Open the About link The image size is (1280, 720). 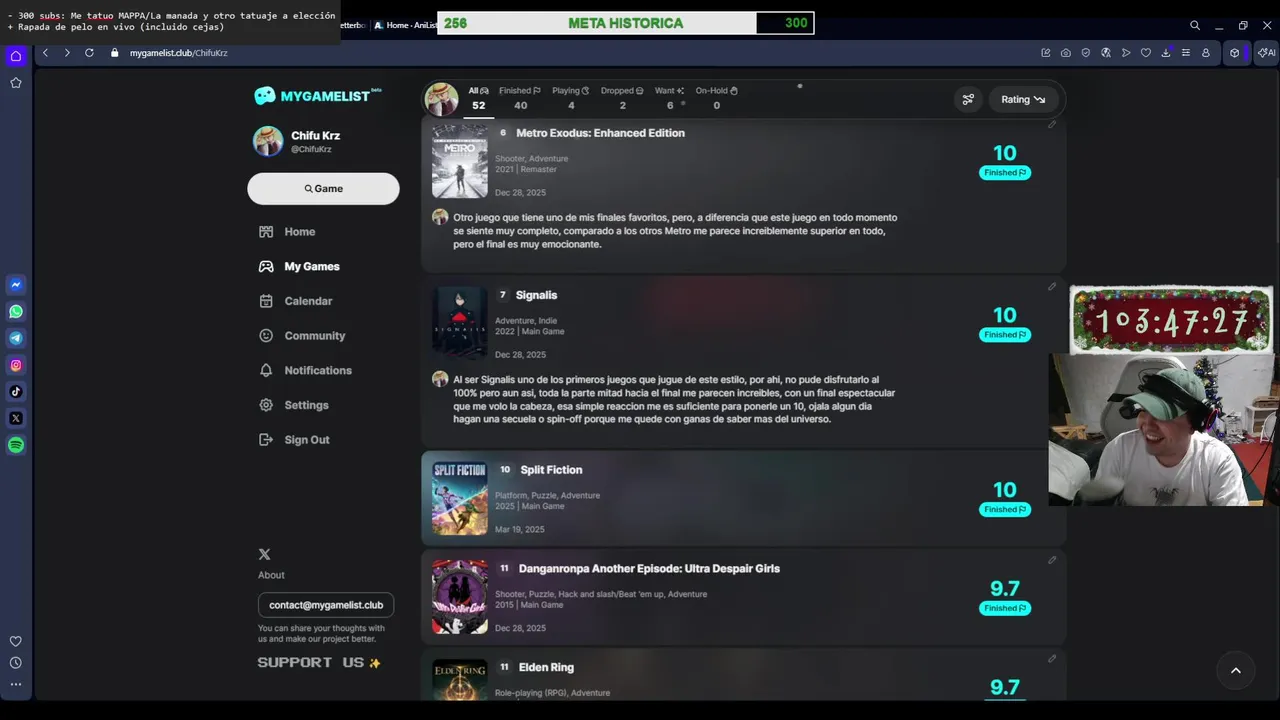(271, 575)
